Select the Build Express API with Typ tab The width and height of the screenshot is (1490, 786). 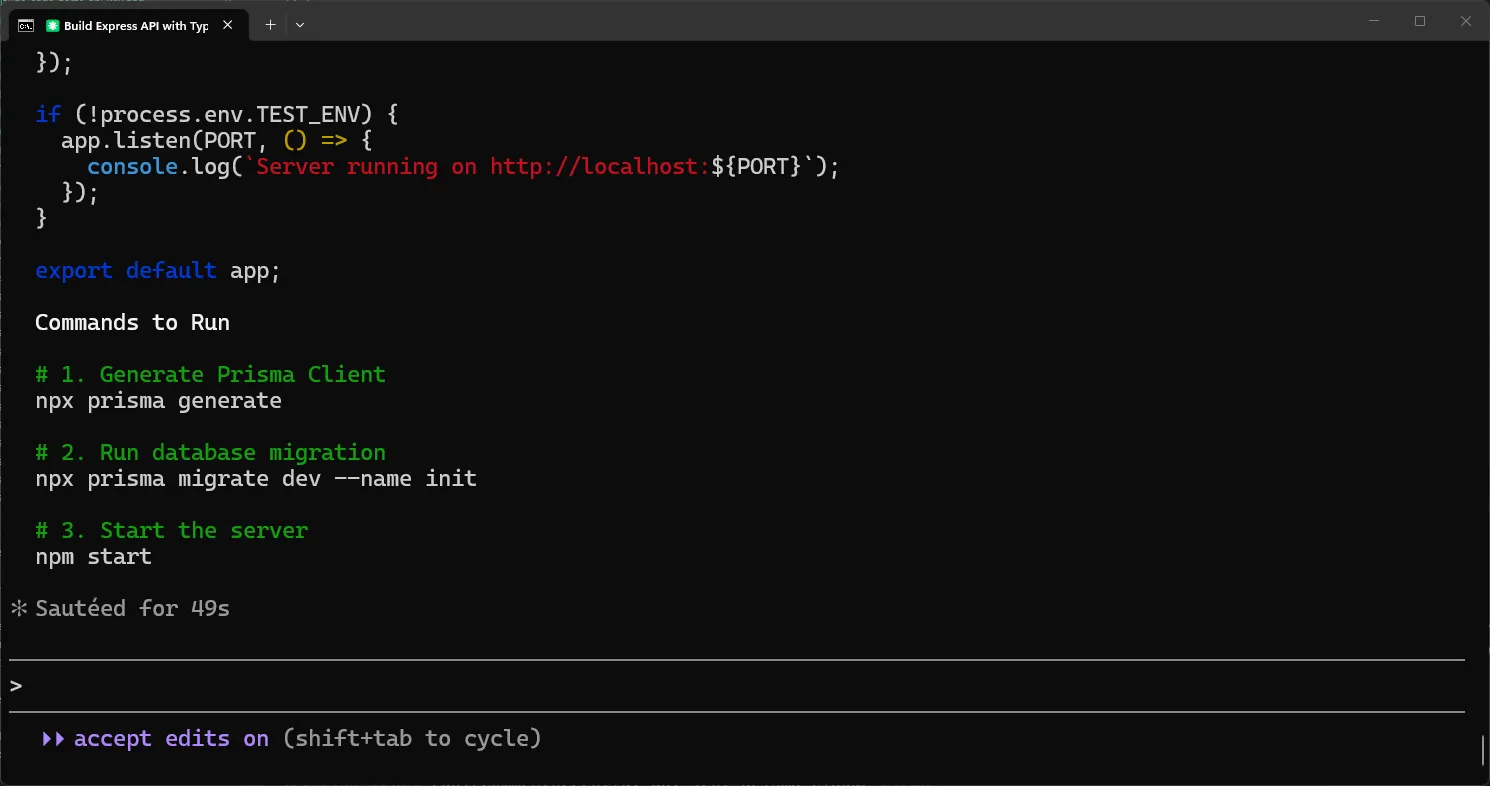click(x=128, y=26)
